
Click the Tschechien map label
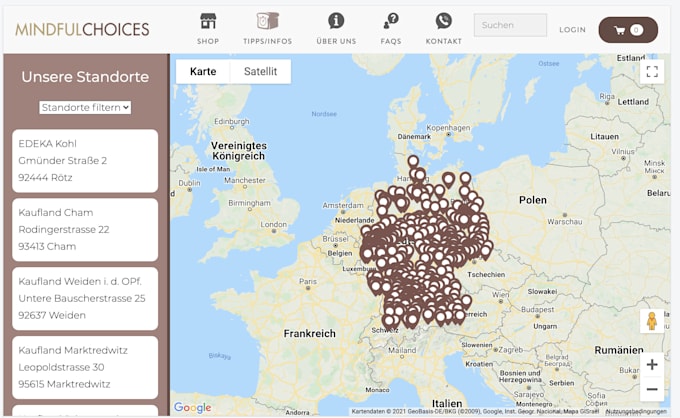486,274
